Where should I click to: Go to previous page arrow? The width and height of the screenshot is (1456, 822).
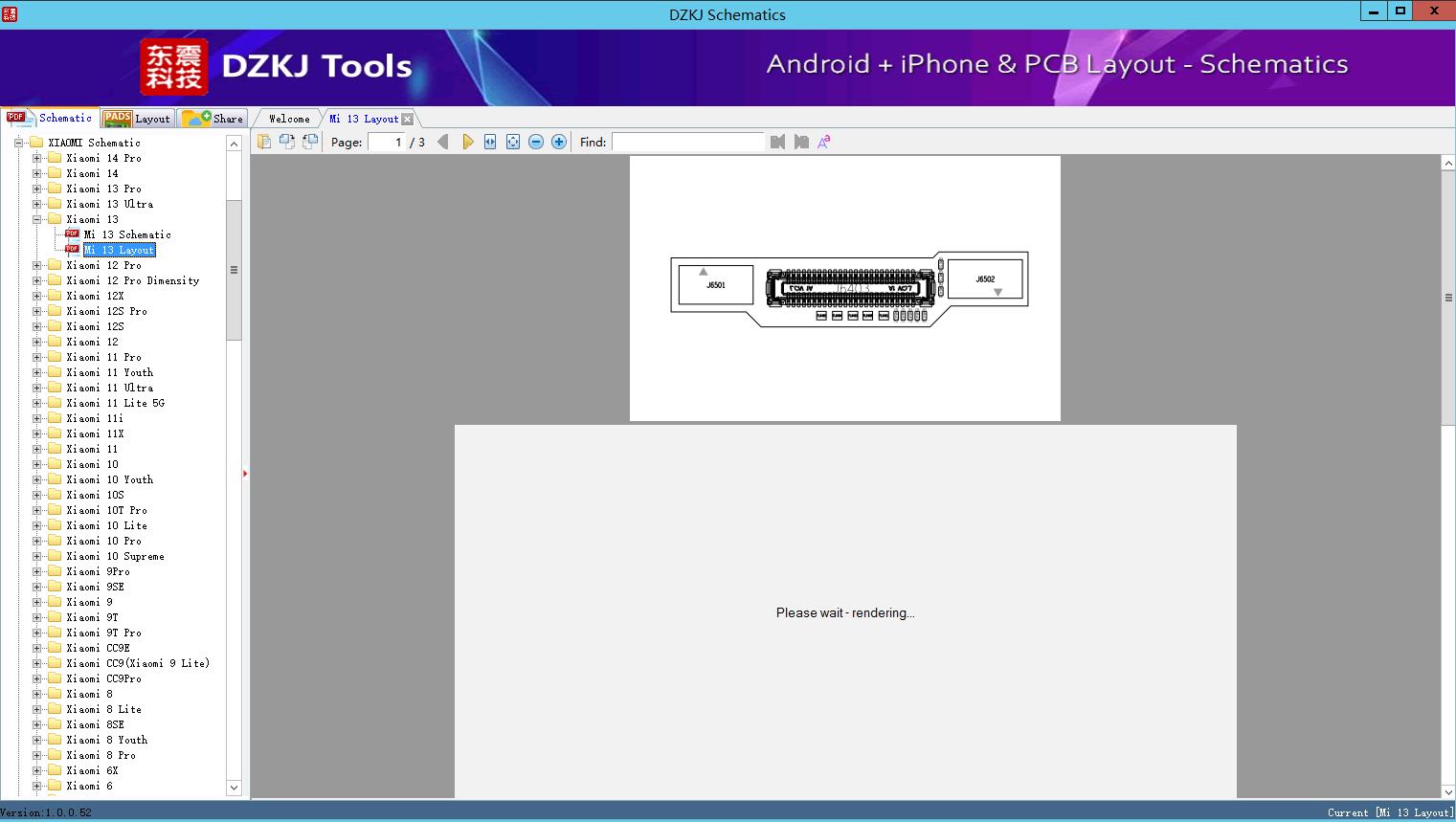[443, 142]
